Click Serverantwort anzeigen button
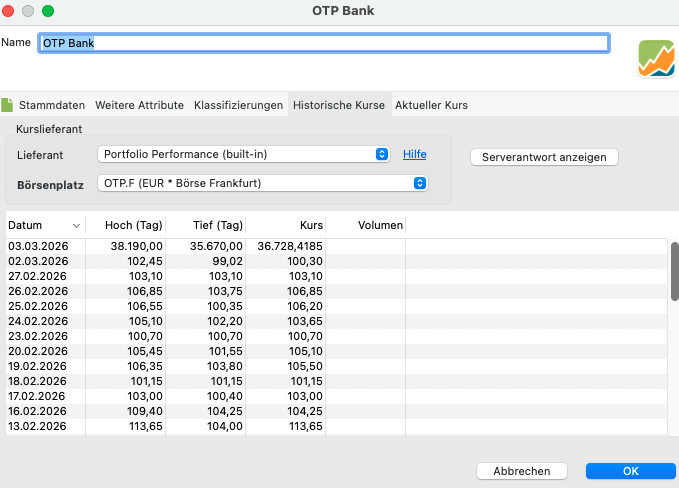This screenshot has width=679, height=488. tap(544, 157)
